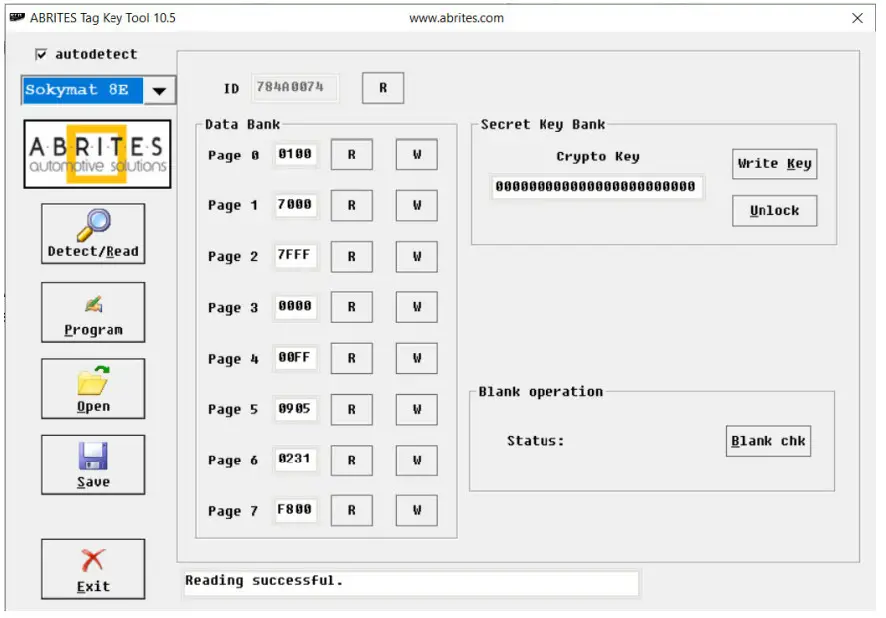Click inside the Crypto Key field
This screenshot has width=886, height=618.
596,186
